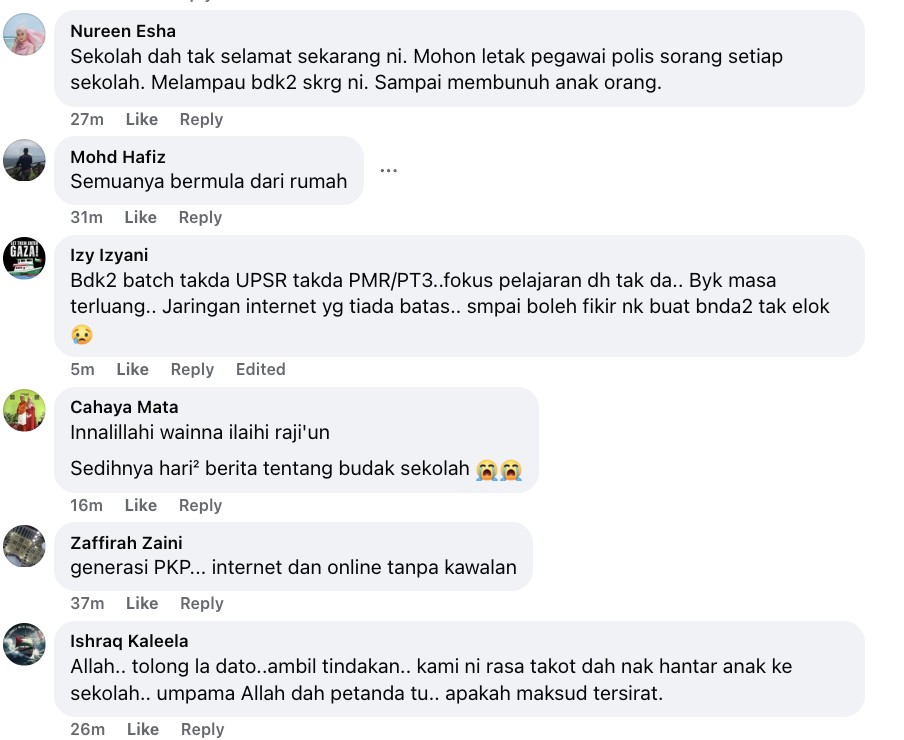This screenshot has width=904, height=740.
Task: Reply to Mohd Hafiz's comment
Action: point(200,217)
